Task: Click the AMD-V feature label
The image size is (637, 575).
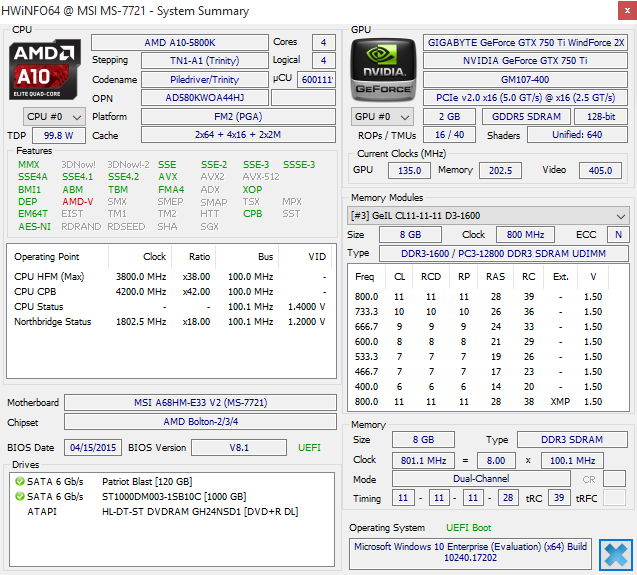Action: [78, 202]
